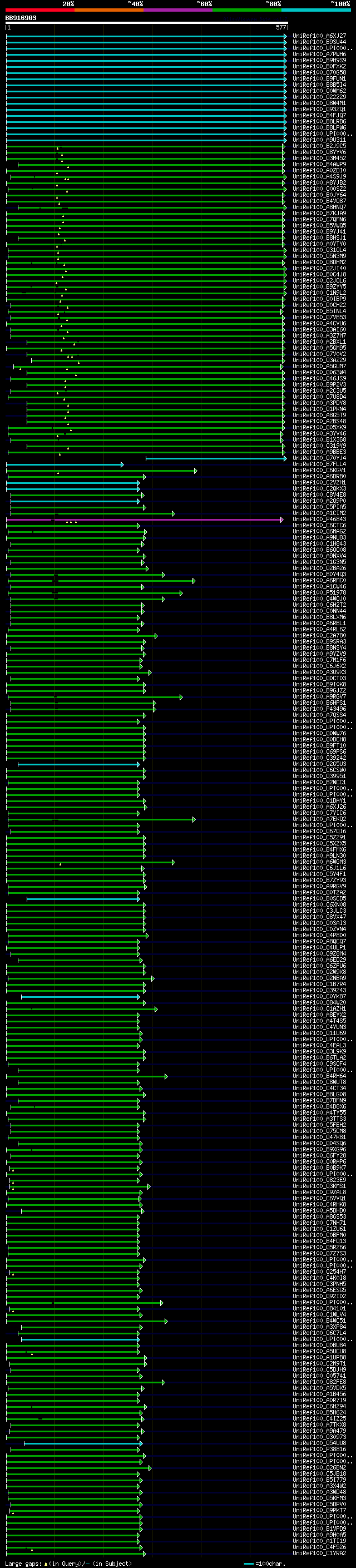This screenshot has width=356, height=1568.
Task: Select the UniRef100_Q8W4M1 hit label
Action: [319, 103]
